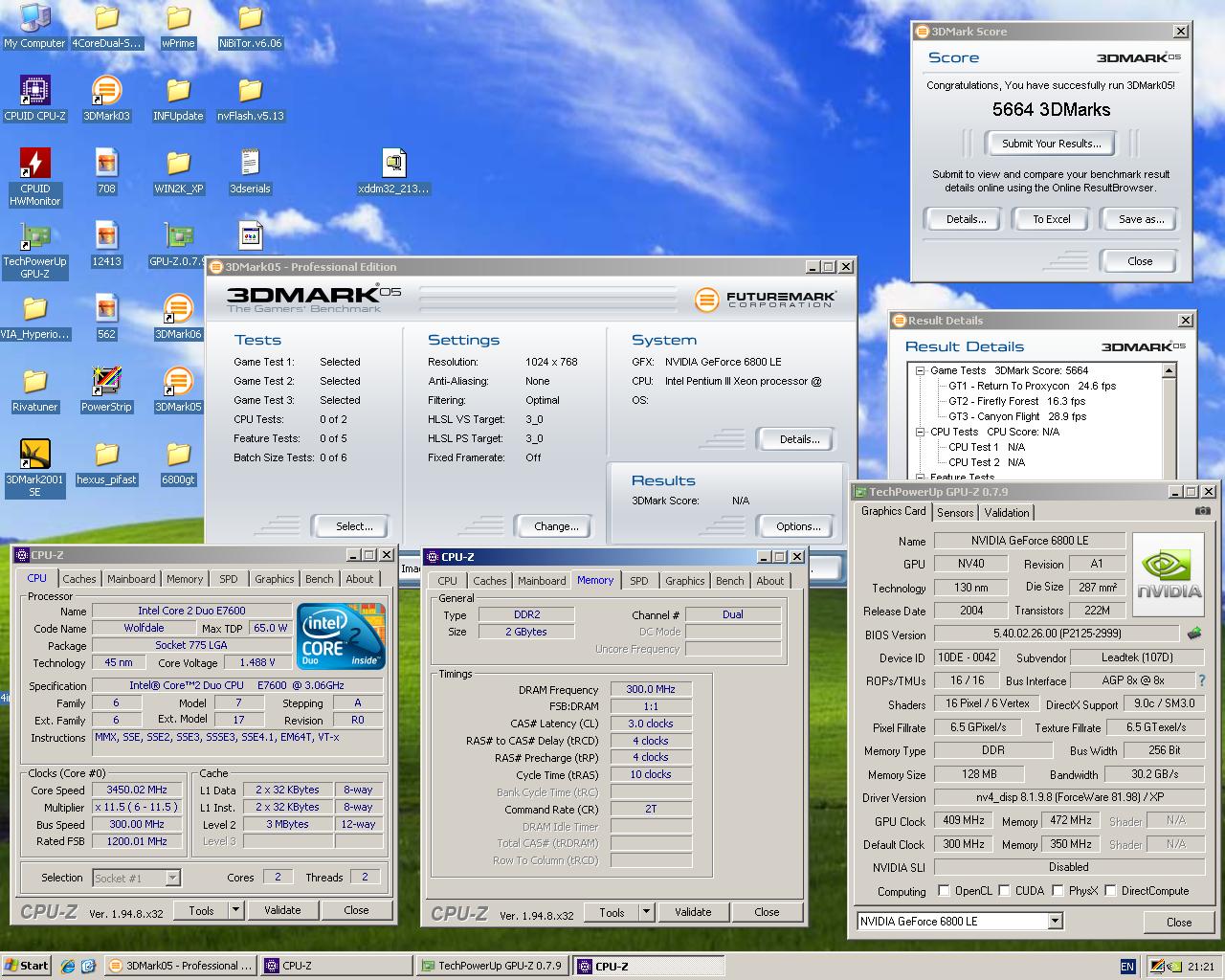Open Graphics tab in Memory CPU-Z window
The image size is (1225, 980).
click(x=685, y=581)
